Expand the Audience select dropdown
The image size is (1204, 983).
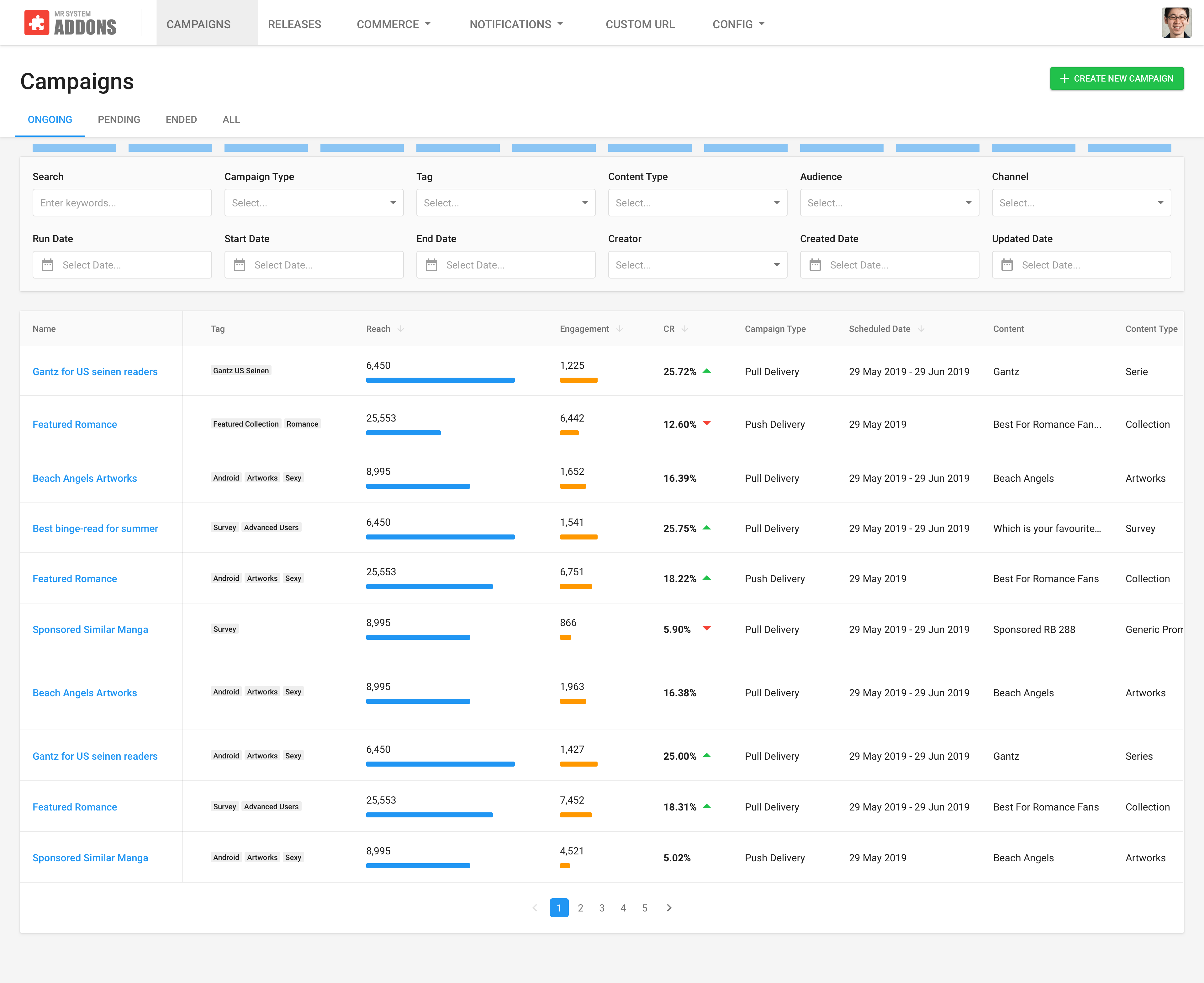click(889, 203)
